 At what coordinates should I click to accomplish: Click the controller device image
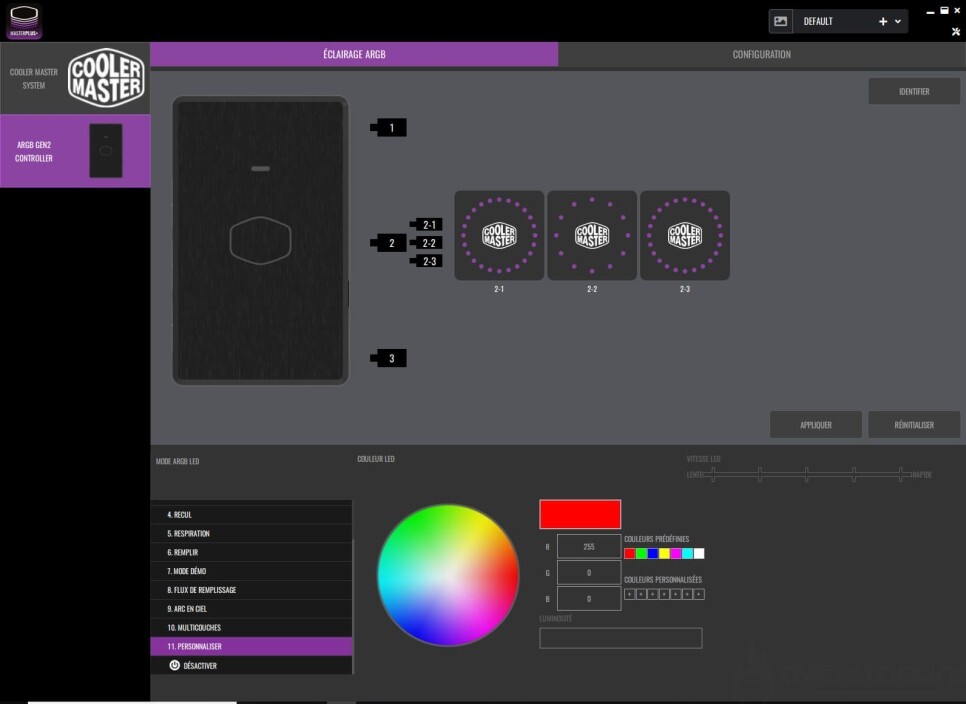click(261, 240)
